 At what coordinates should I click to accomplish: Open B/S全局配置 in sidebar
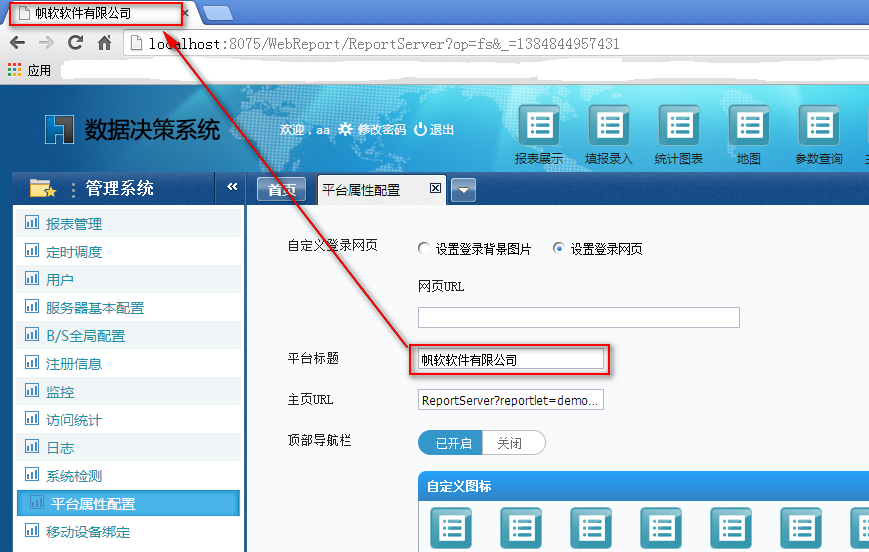[129, 335]
